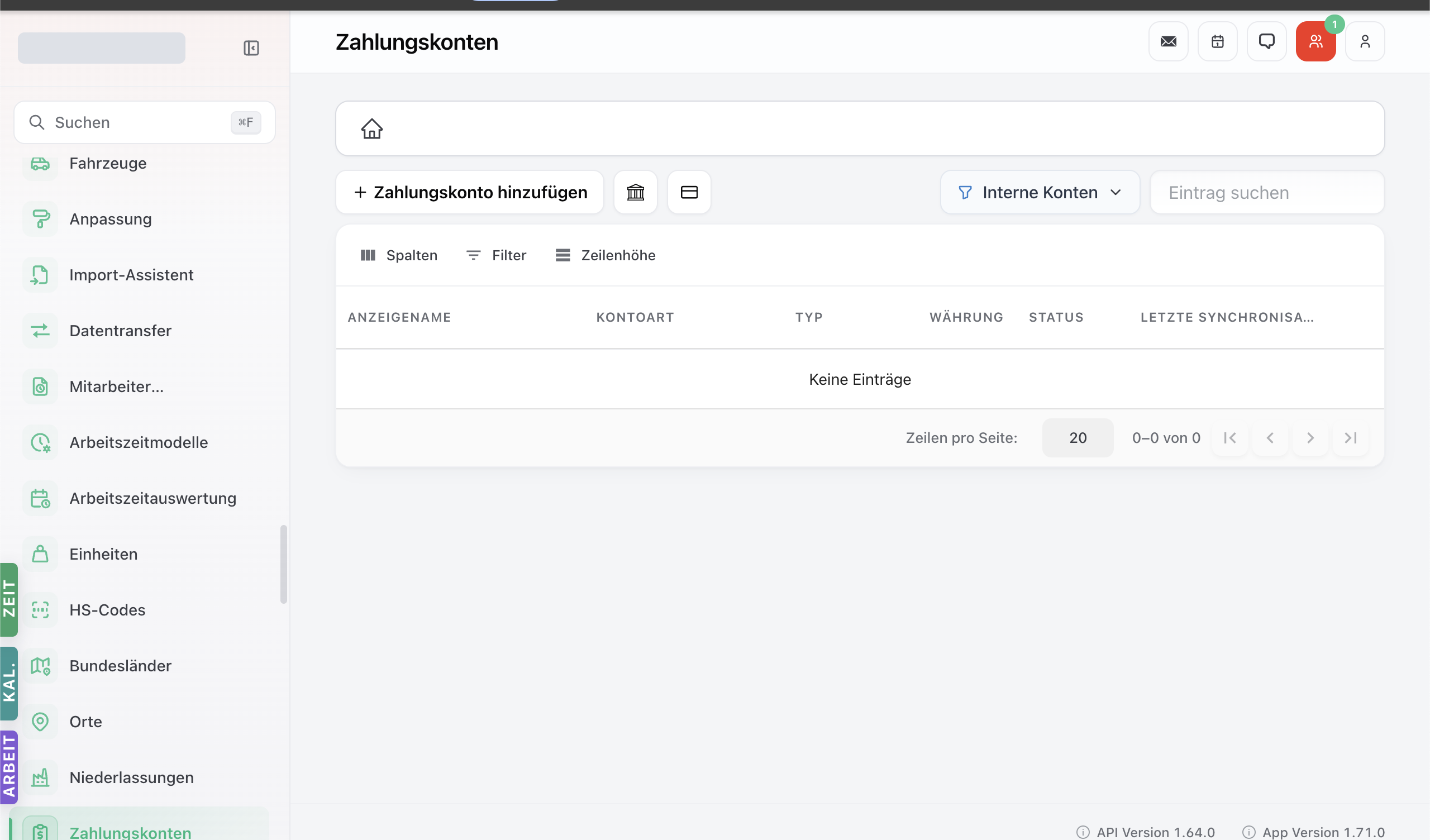Click the bank building icon button

click(x=636, y=192)
